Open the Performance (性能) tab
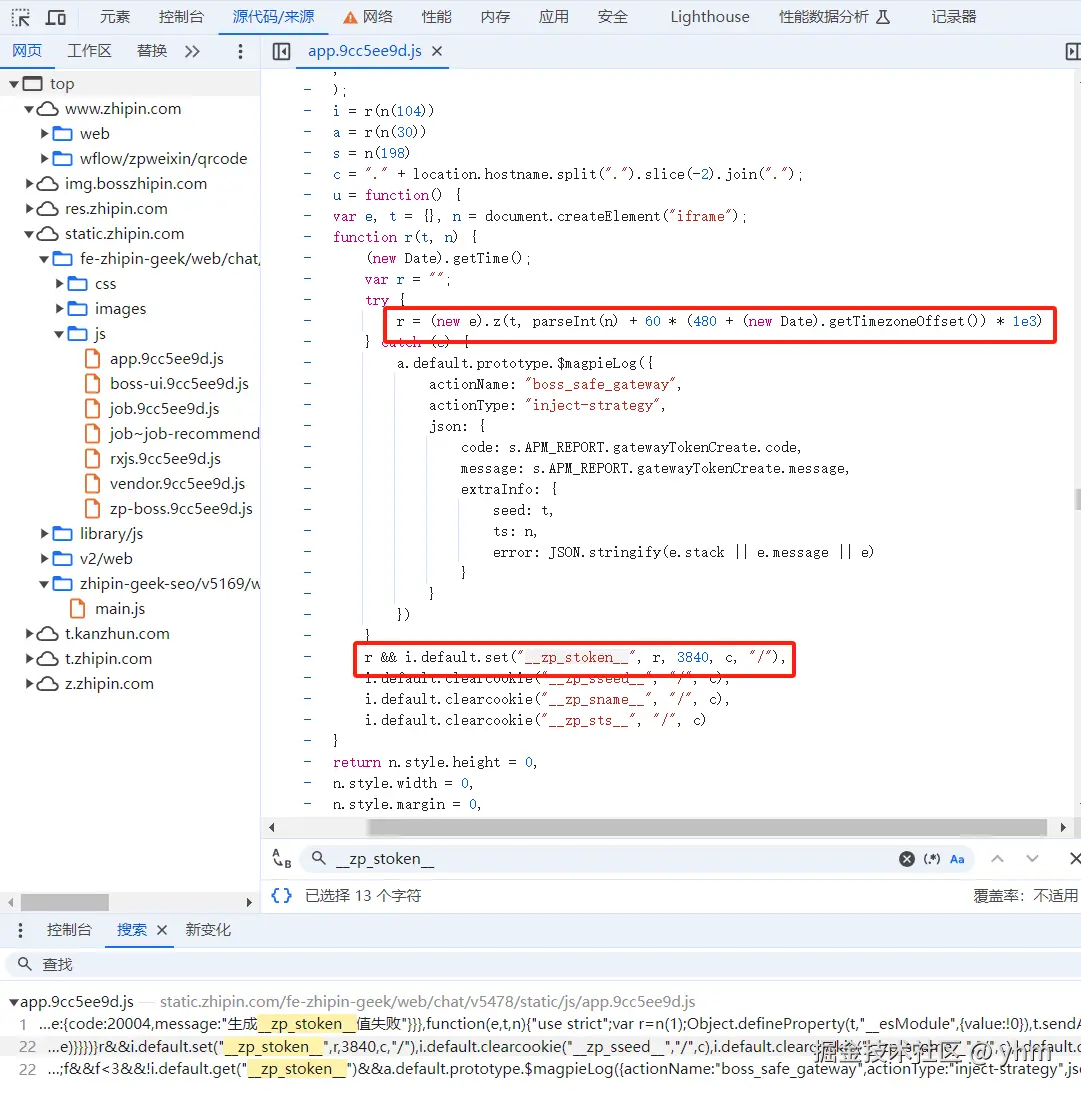1081x1095 pixels. coord(436,17)
